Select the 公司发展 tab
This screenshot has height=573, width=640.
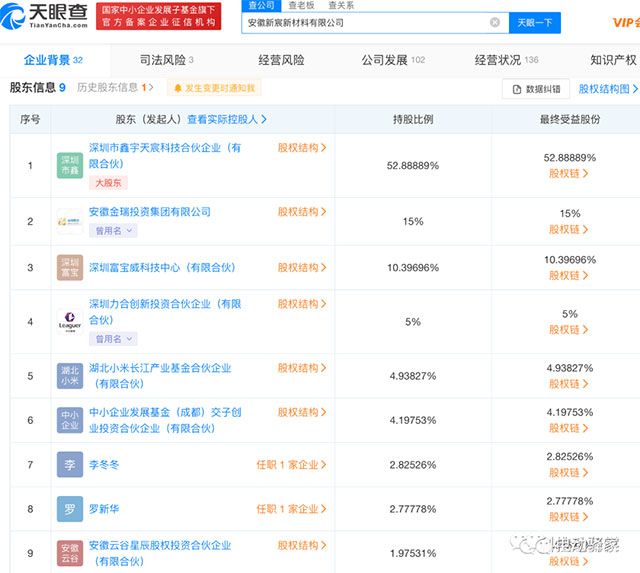(x=393, y=60)
